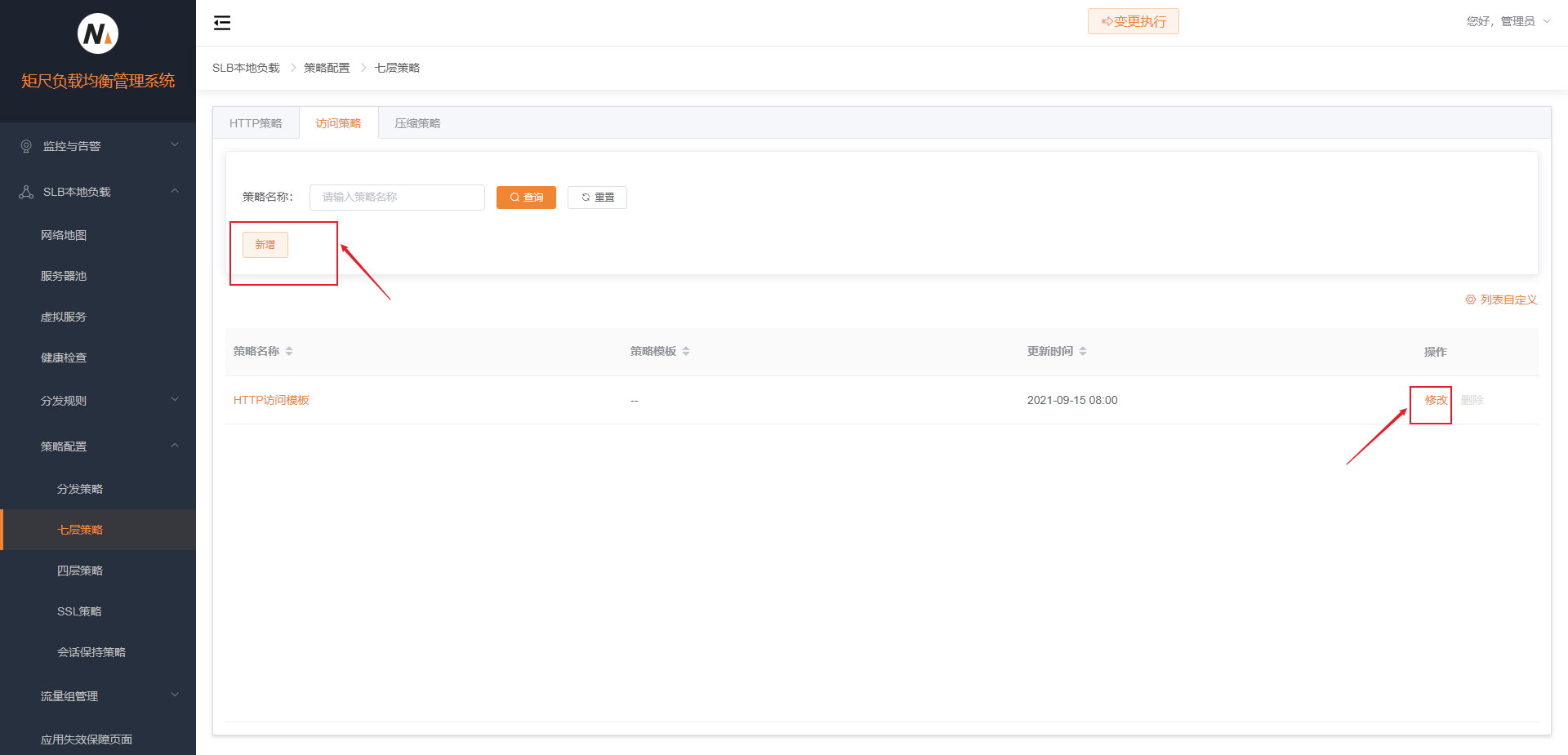
Task: Click the 监控与告警 location icon
Action: [x=26, y=146]
